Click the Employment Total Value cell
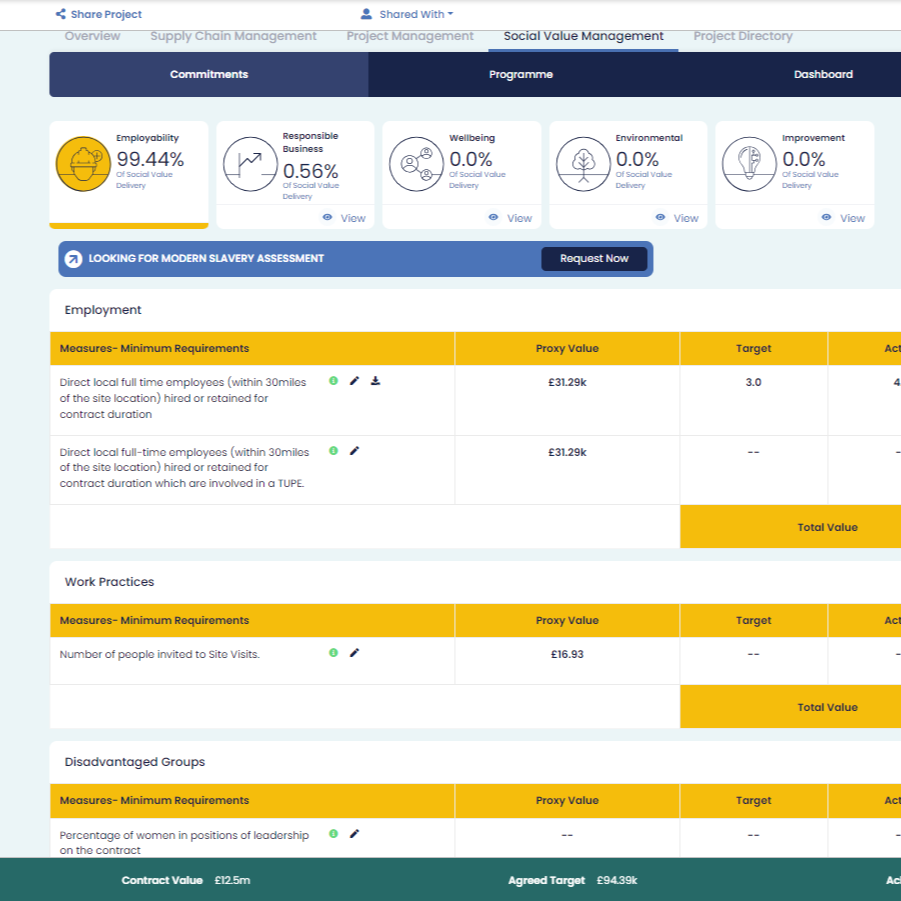901x901 pixels. coord(827,527)
